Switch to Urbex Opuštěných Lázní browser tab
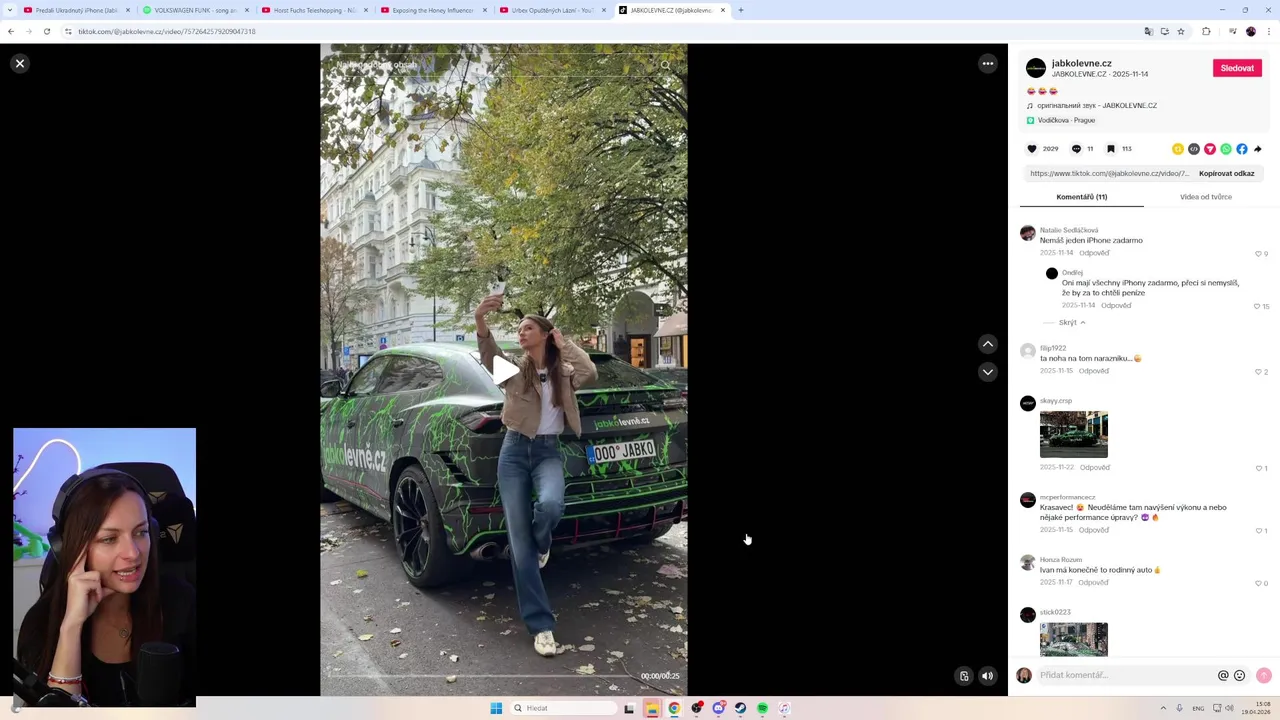1280x720 pixels. coord(551,10)
